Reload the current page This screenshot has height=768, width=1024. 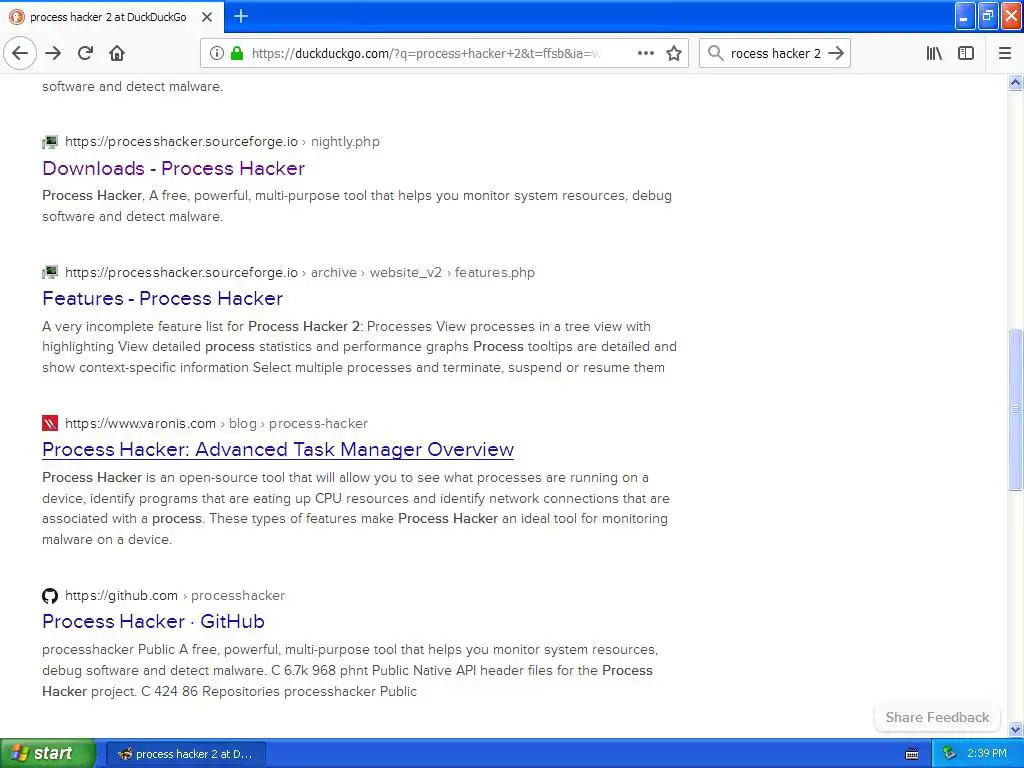click(x=85, y=53)
